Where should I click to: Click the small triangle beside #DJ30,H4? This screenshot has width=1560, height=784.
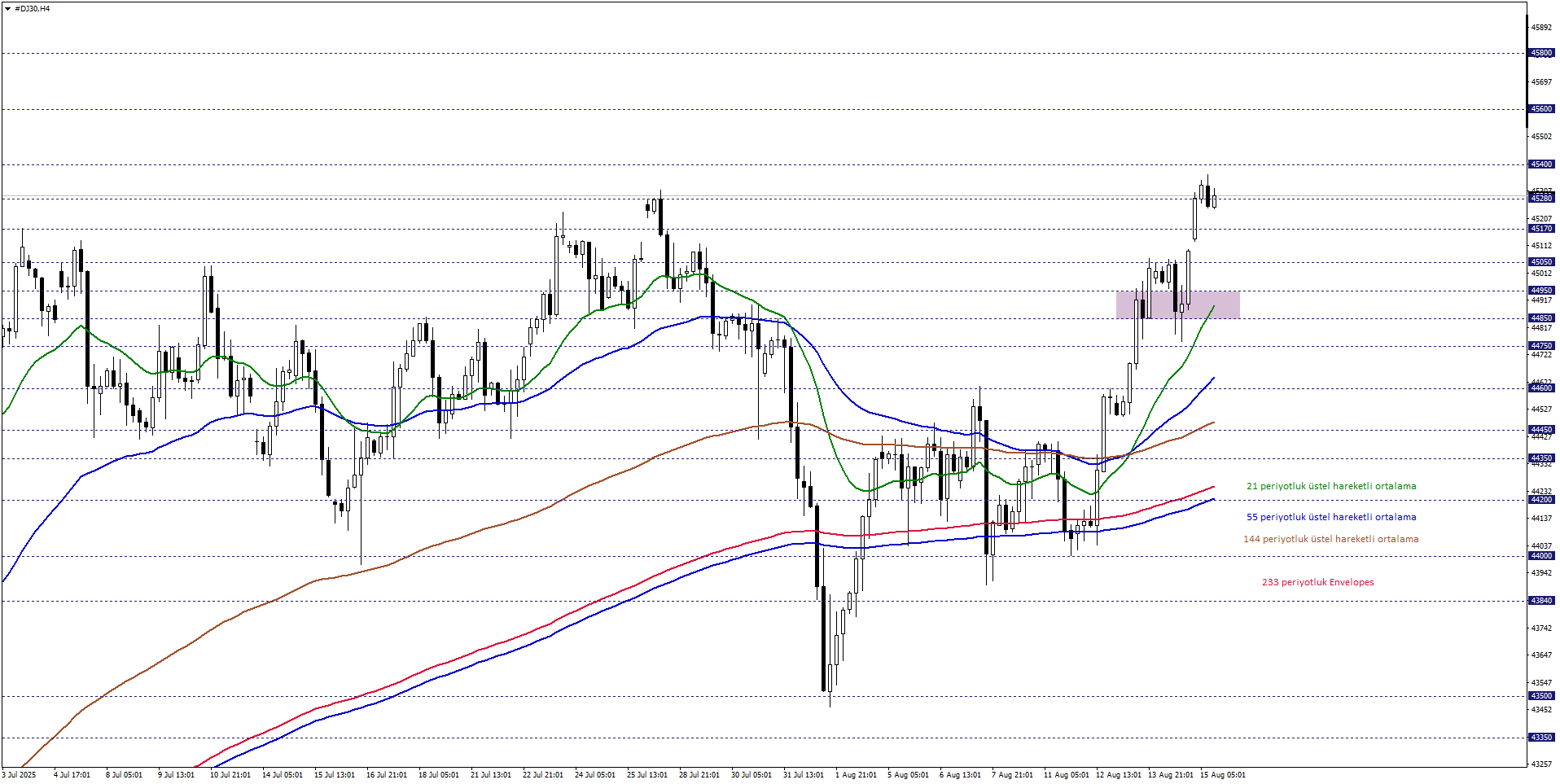tap(7, 9)
